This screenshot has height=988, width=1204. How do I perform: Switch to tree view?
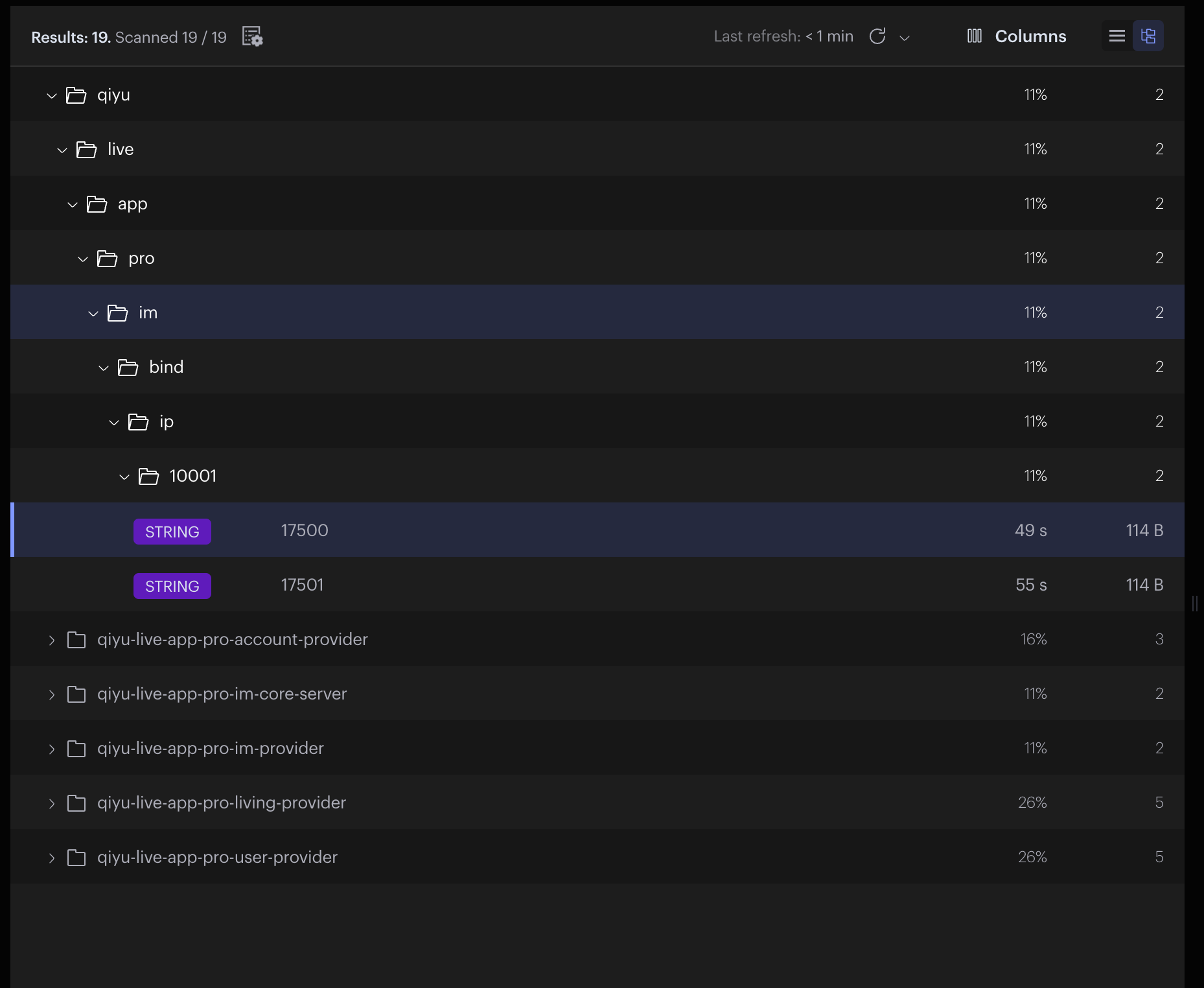[1148, 36]
